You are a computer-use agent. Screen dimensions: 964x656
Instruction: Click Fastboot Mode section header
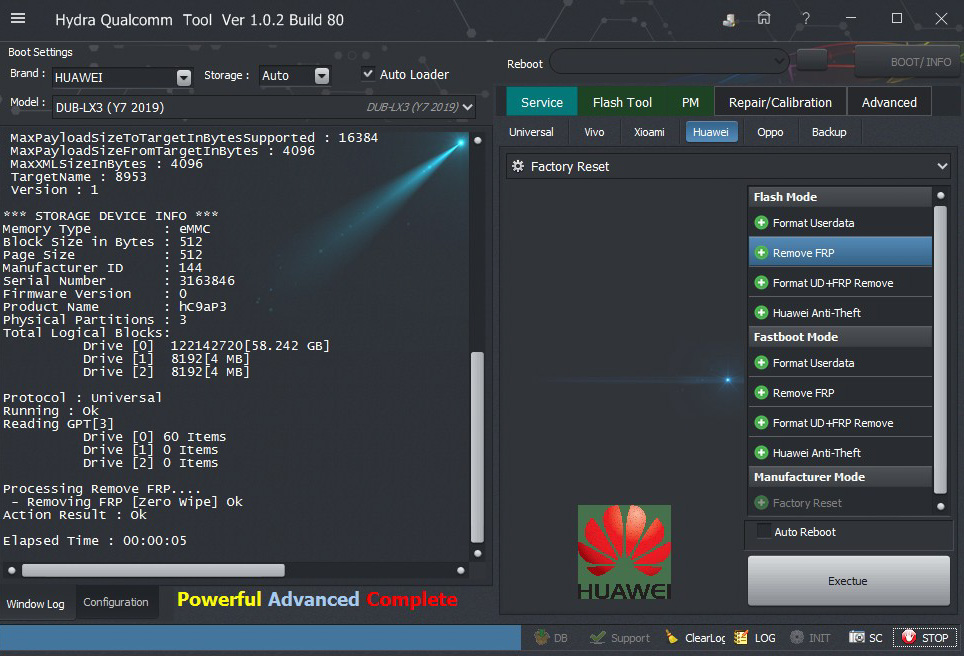click(840, 337)
